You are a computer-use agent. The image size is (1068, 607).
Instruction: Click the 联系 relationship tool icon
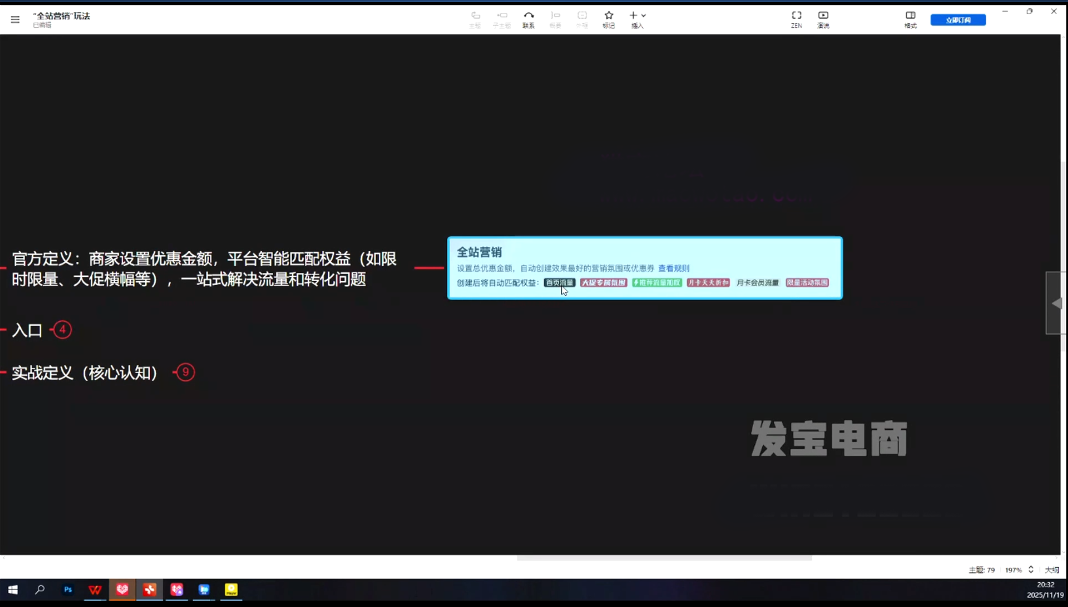coord(528,19)
